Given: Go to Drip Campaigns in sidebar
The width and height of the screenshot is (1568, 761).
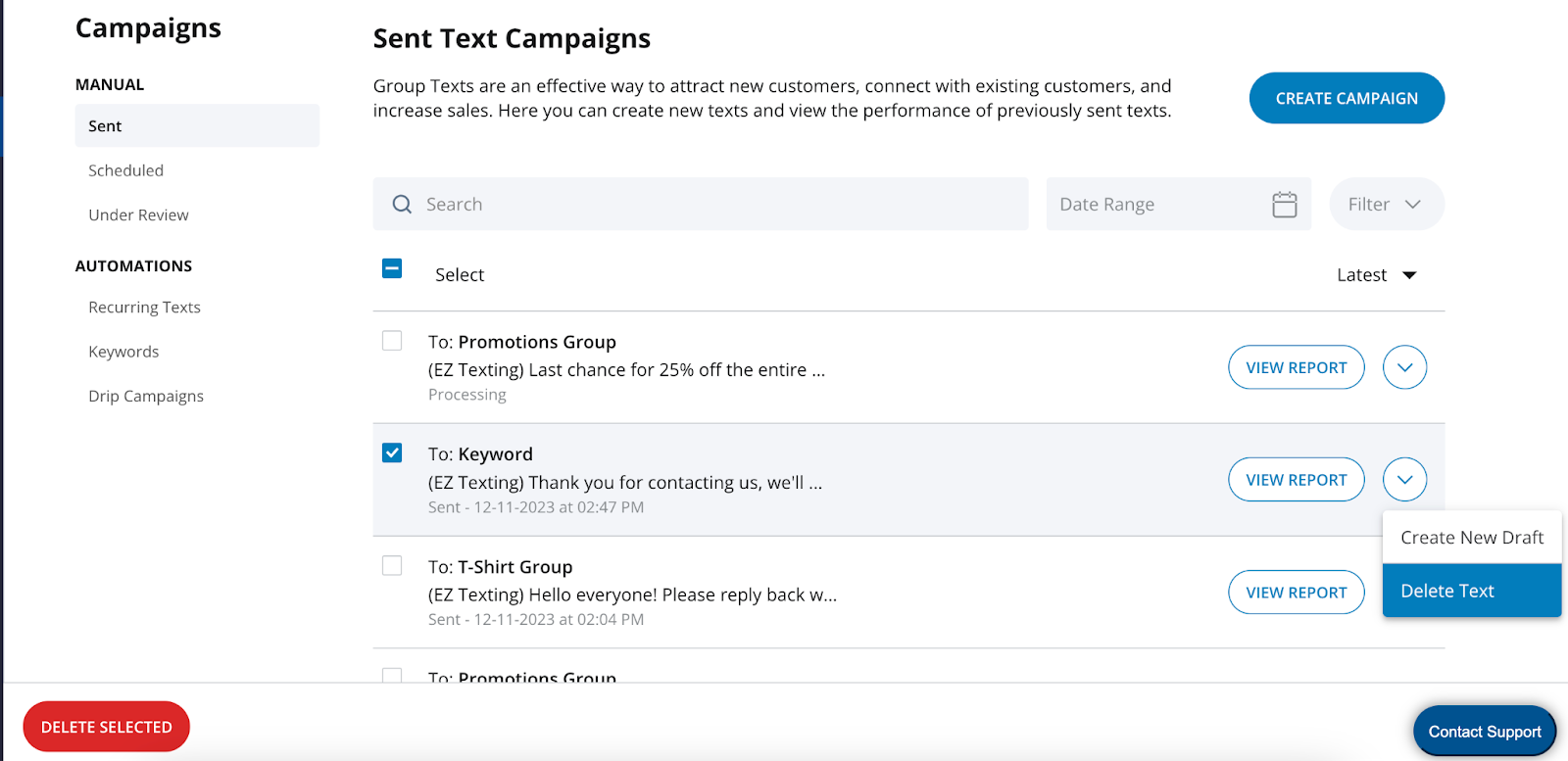Looking at the screenshot, I should (146, 396).
